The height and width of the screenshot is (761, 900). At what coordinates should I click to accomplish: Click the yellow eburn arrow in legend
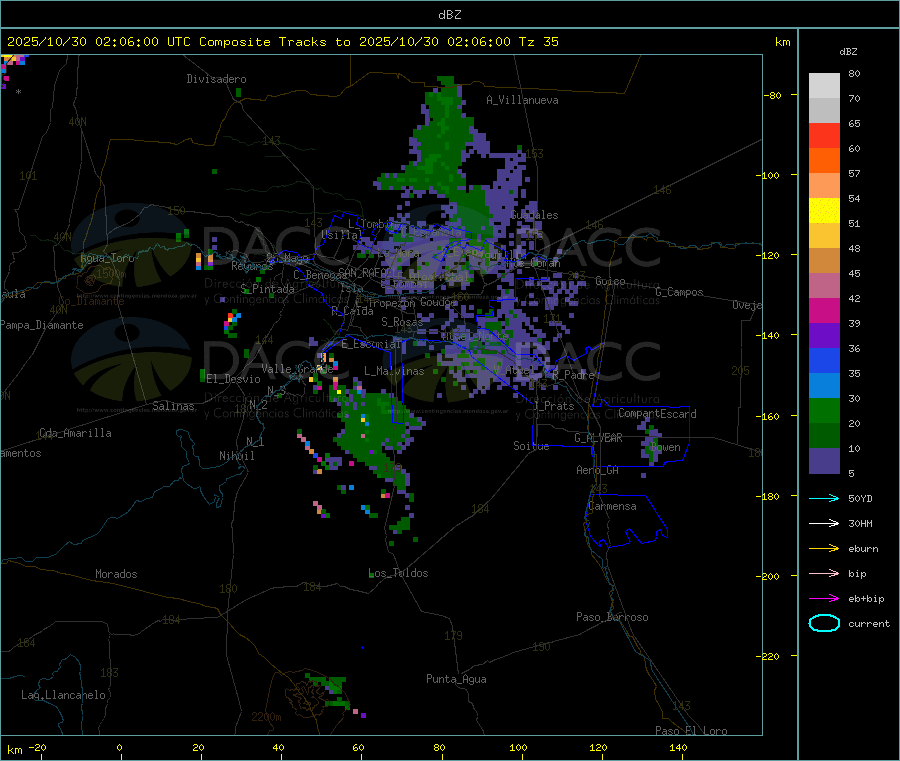coord(824,549)
